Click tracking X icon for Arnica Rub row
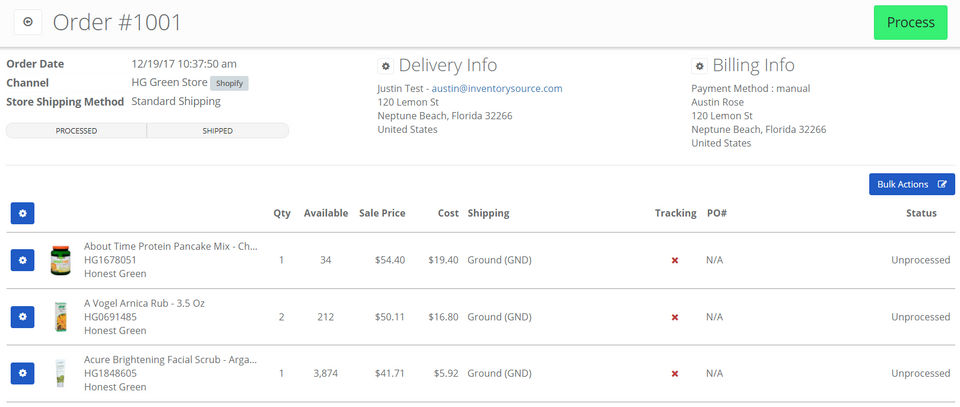 pos(675,317)
